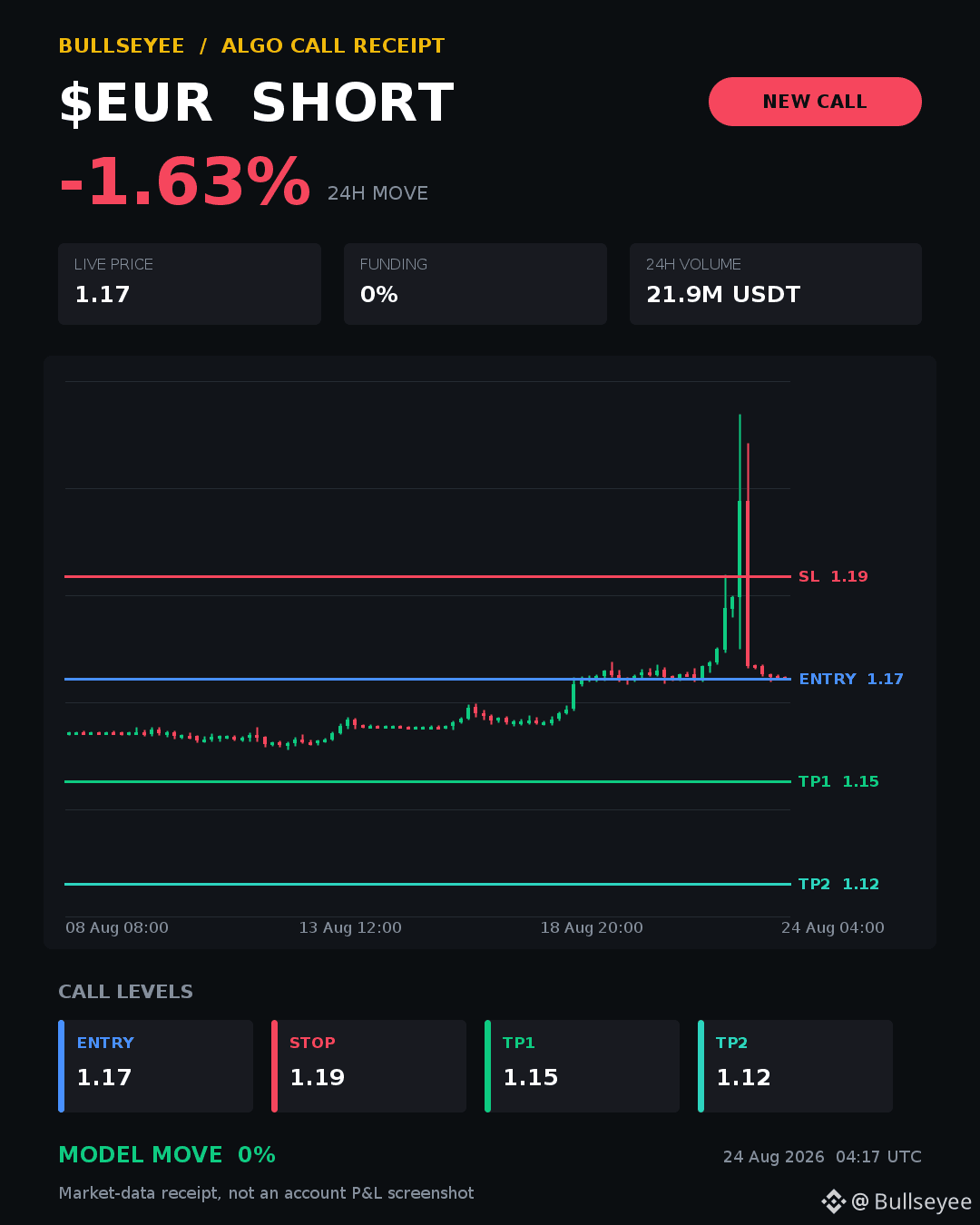Image resolution: width=980 pixels, height=1225 pixels.
Task: Click the 13 Aug 12:00 axis label
Action: (x=350, y=927)
